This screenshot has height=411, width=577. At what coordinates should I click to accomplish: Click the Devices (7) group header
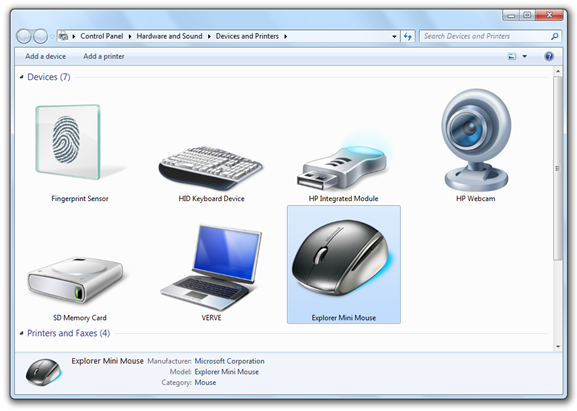pyautogui.click(x=49, y=77)
